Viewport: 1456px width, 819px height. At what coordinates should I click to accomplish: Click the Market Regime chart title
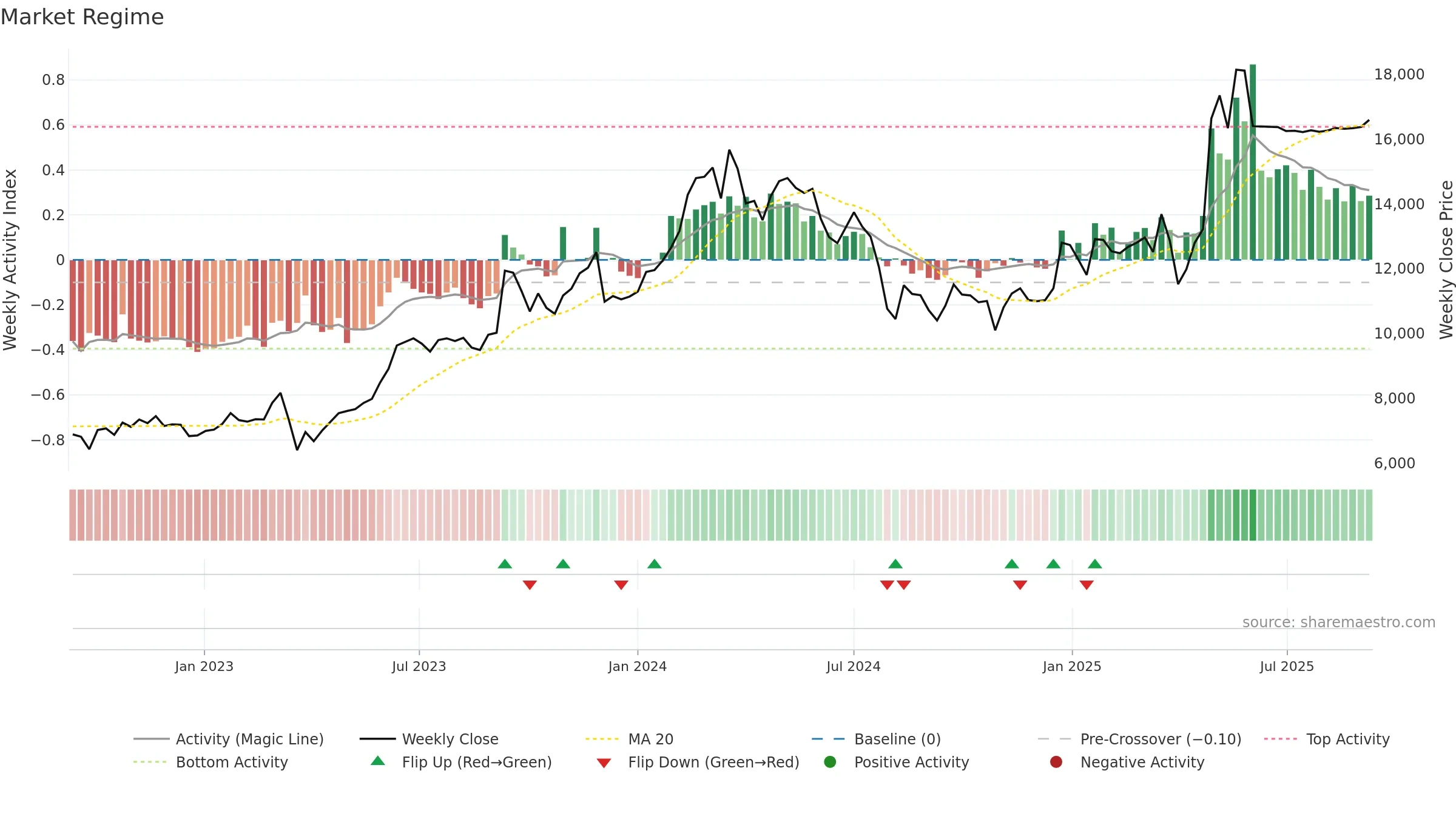[82, 17]
